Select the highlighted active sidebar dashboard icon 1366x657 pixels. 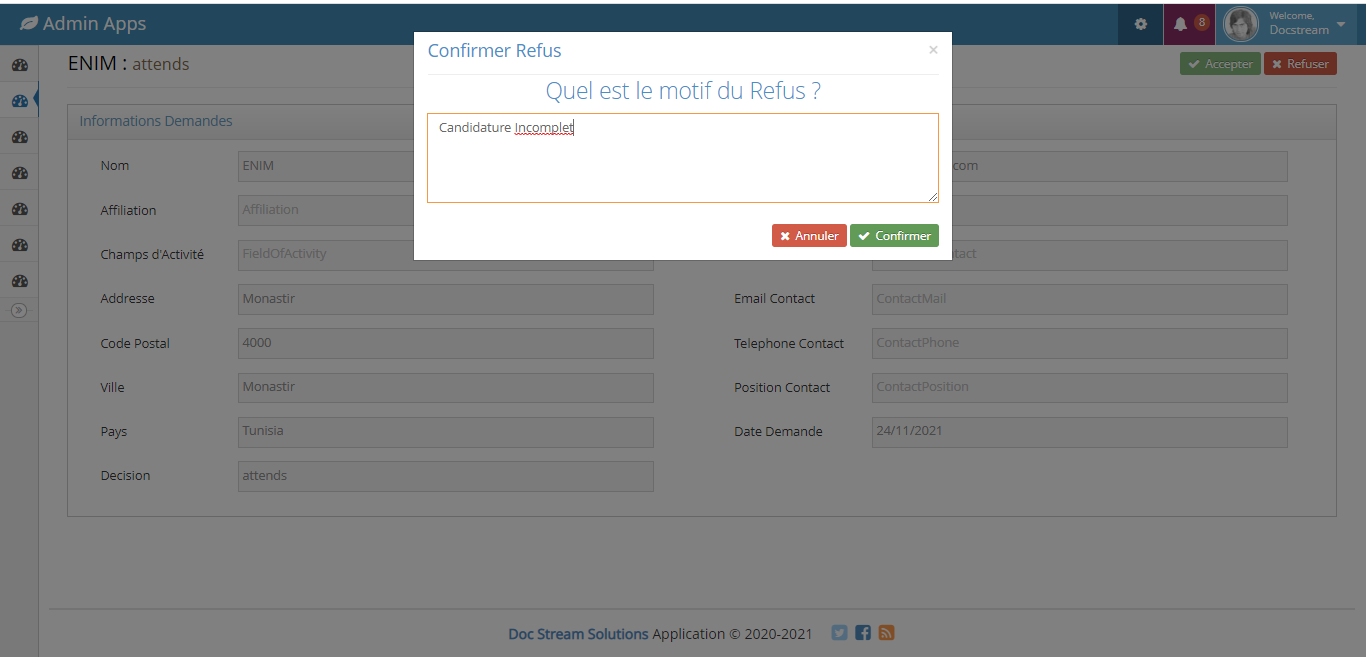19,101
